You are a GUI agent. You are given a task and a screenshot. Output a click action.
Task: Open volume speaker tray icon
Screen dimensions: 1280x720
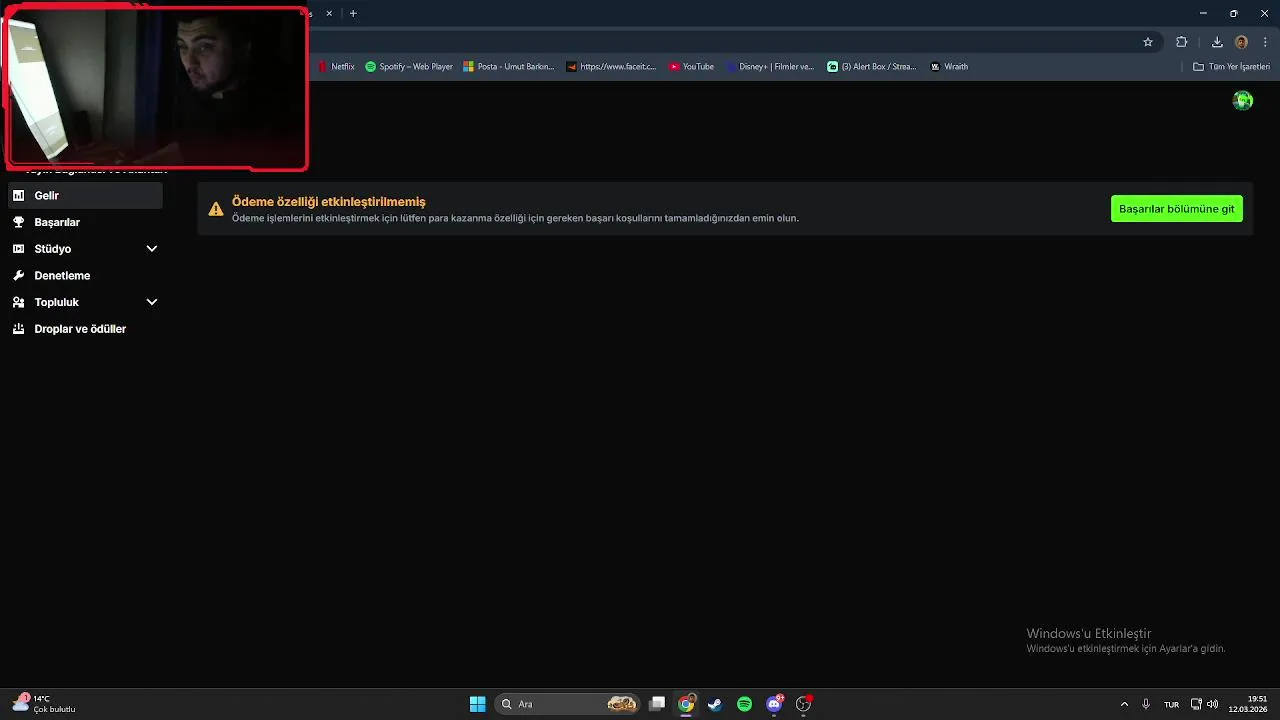pyautogui.click(x=1212, y=704)
